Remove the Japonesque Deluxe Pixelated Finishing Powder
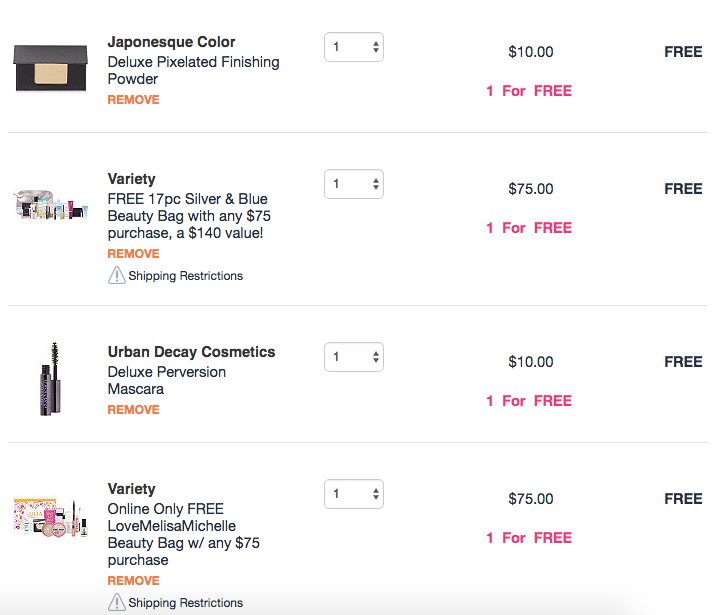Viewport: 723px width, 615px height. point(133,100)
